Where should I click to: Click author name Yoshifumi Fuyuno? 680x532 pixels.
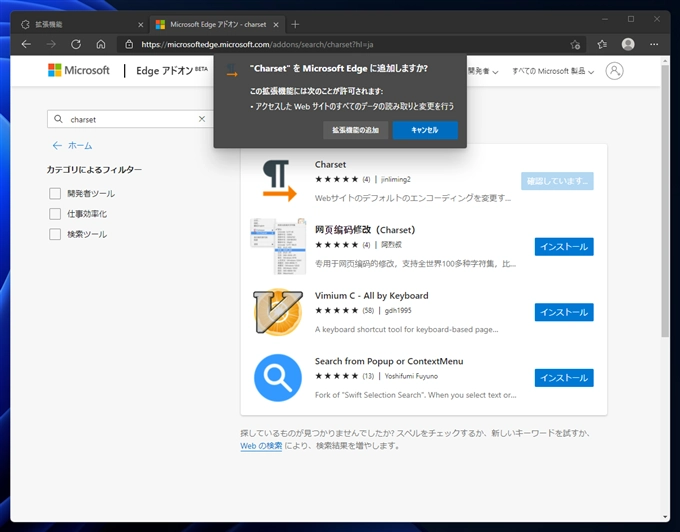point(411,376)
